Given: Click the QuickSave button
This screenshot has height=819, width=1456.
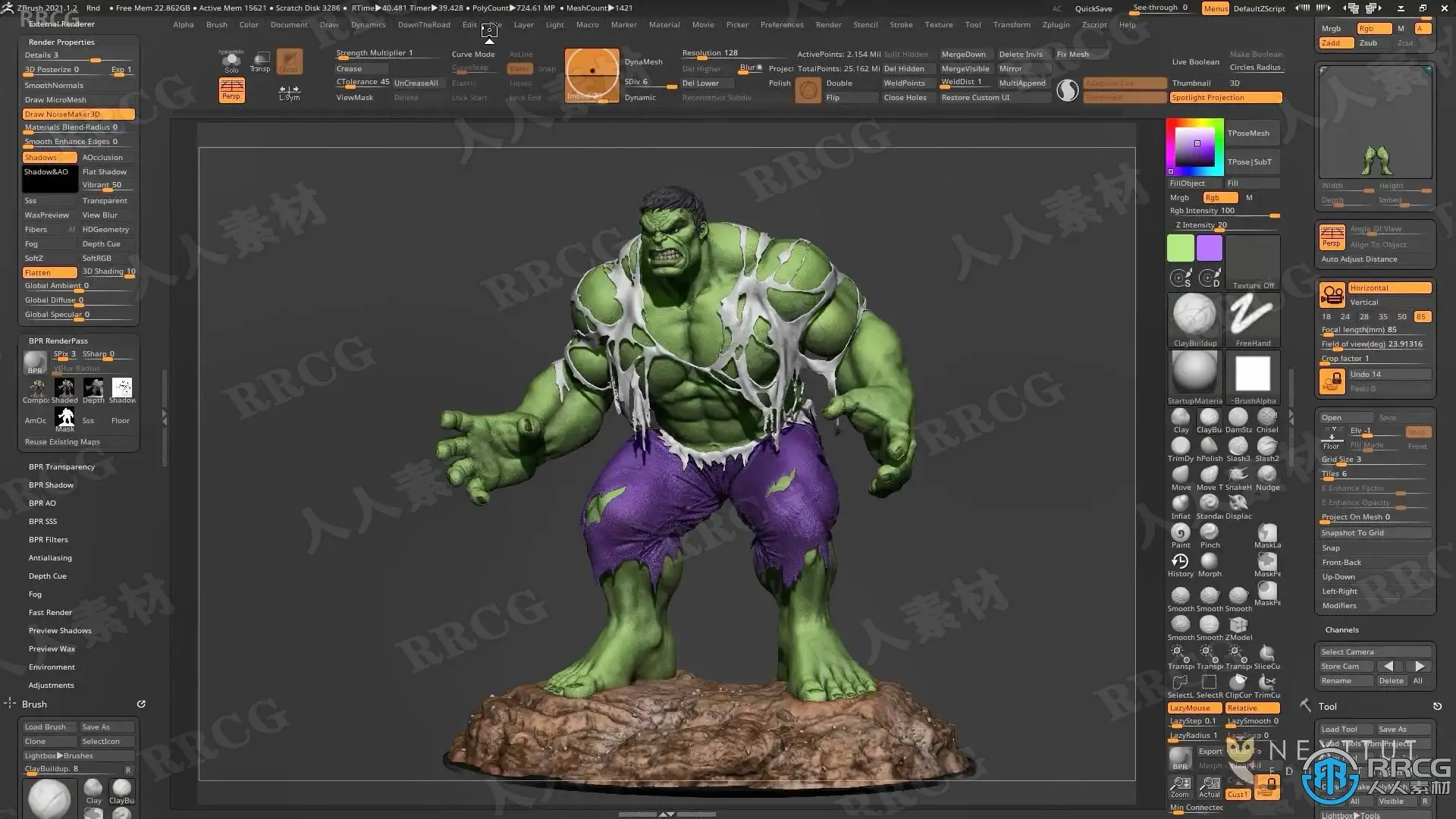Looking at the screenshot, I should pyautogui.click(x=1094, y=9).
